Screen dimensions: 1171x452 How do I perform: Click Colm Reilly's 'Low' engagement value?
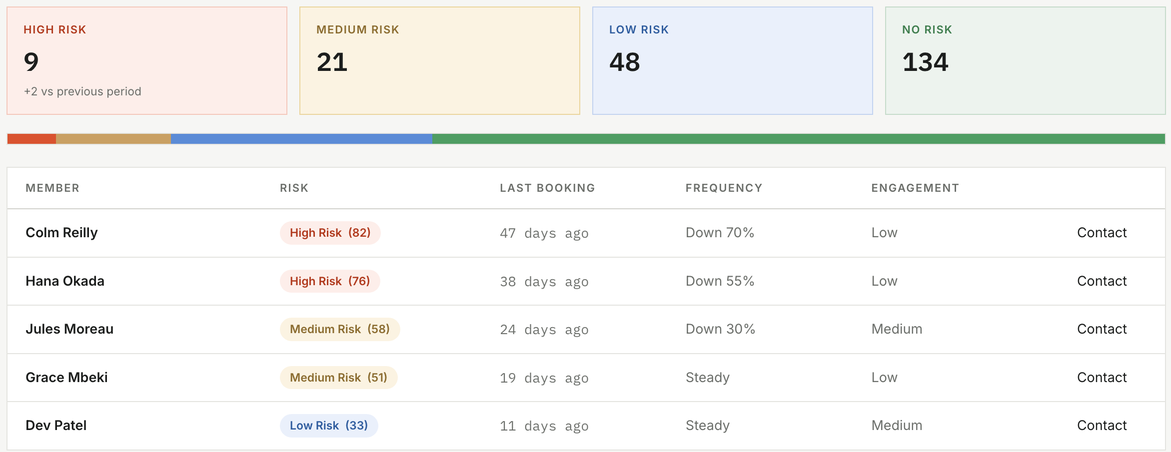884,232
